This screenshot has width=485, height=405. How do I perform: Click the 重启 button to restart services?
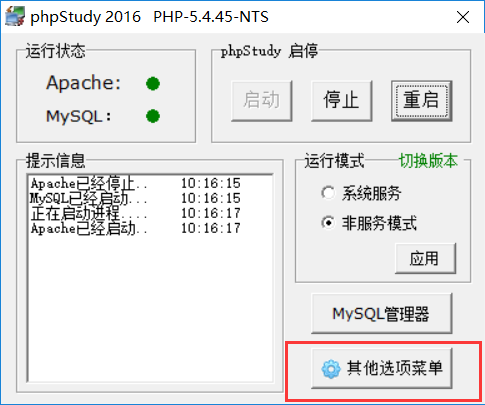coord(422,101)
